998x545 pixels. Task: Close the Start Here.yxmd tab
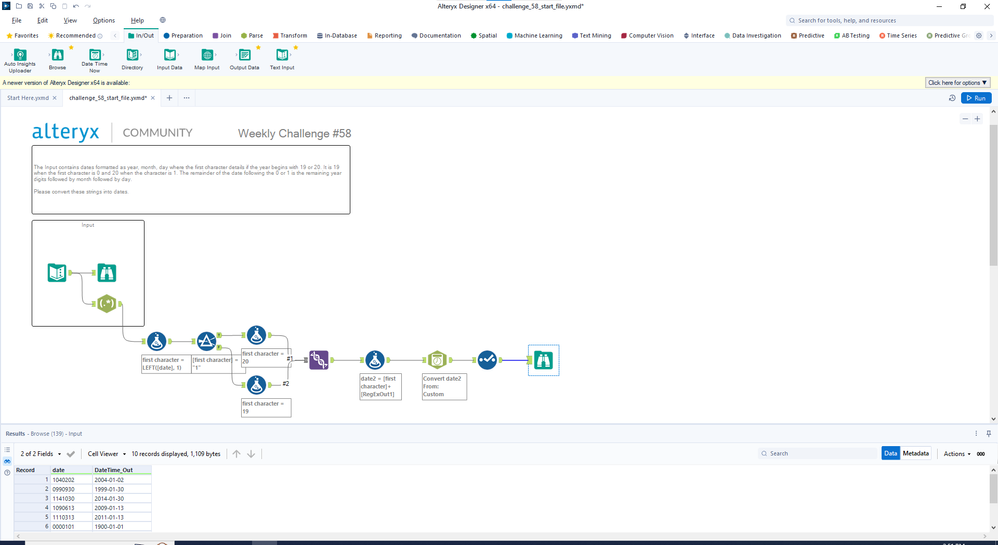pos(55,98)
